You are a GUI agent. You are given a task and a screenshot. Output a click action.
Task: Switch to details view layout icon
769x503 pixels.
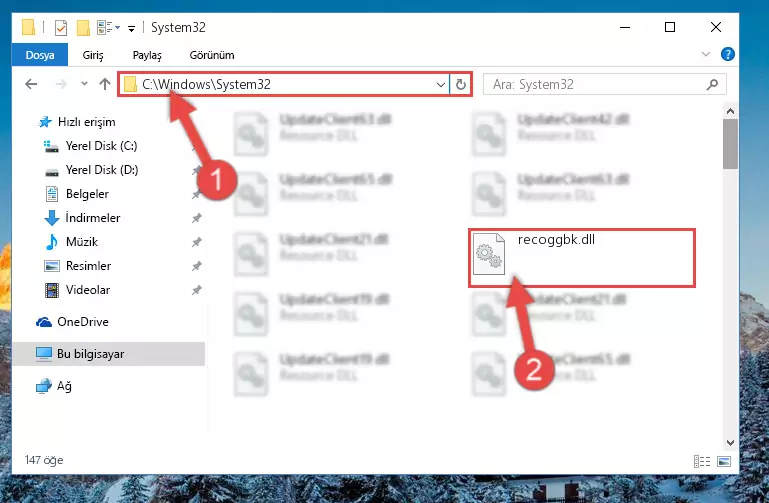coord(702,461)
